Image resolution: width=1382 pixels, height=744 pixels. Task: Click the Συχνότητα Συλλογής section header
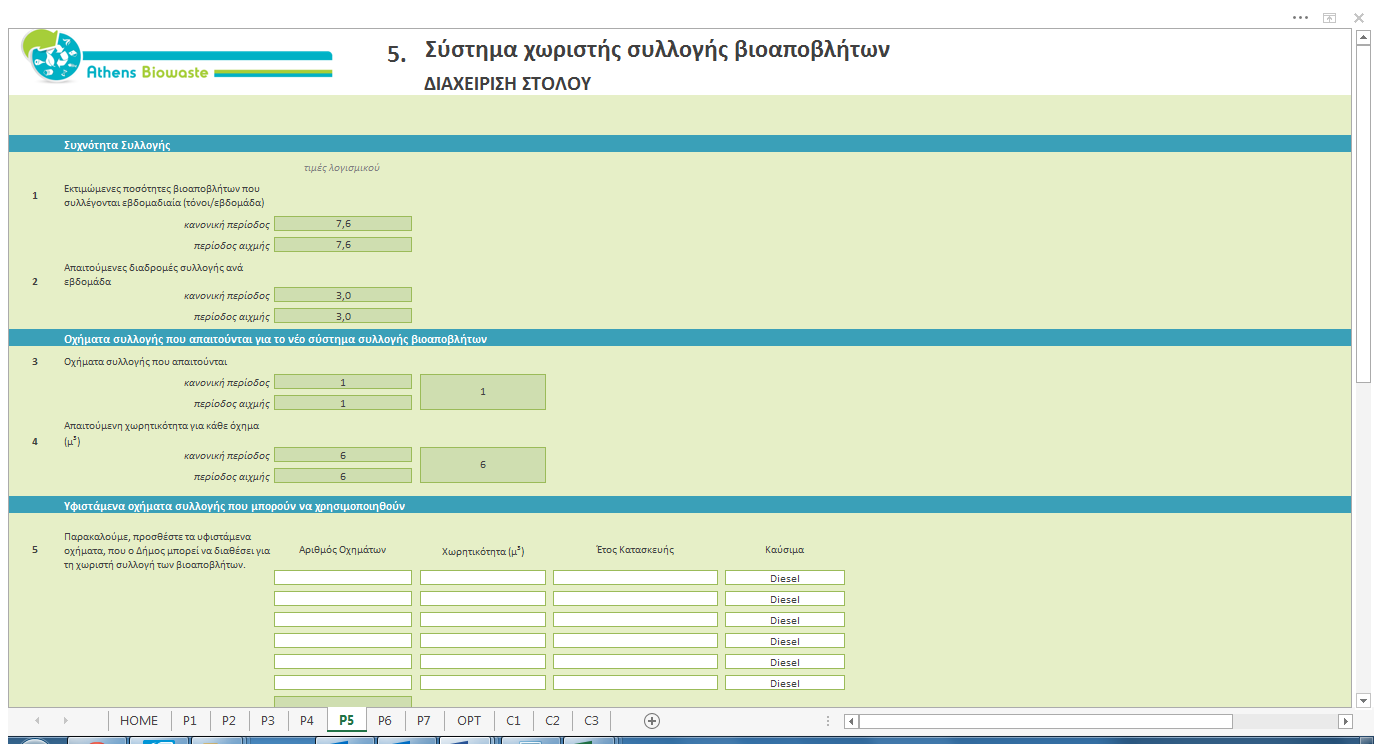coord(117,145)
